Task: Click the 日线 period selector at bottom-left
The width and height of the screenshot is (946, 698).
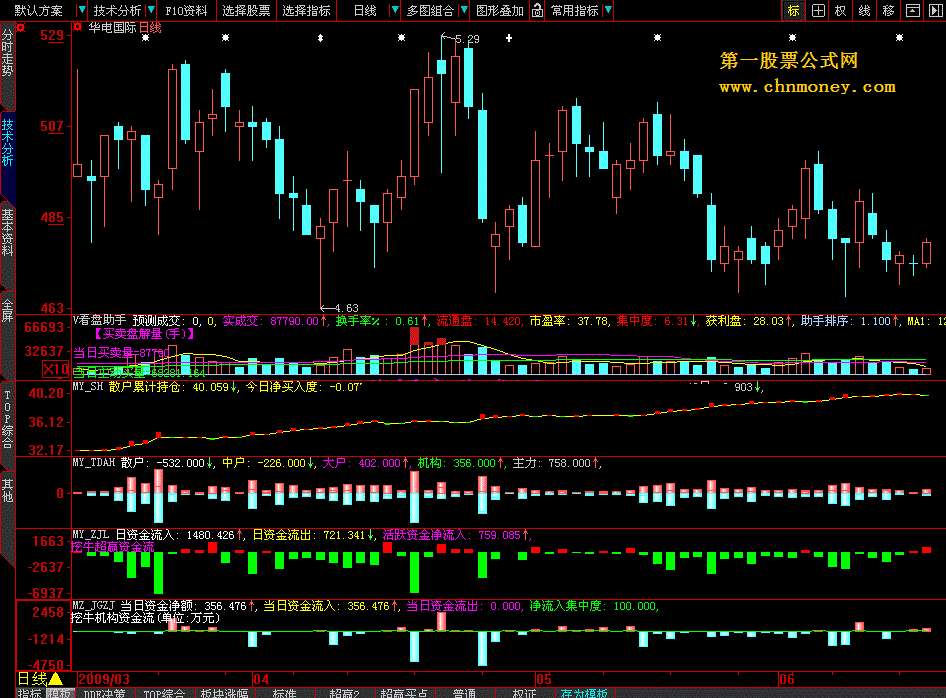Action: [x=32, y=679]
